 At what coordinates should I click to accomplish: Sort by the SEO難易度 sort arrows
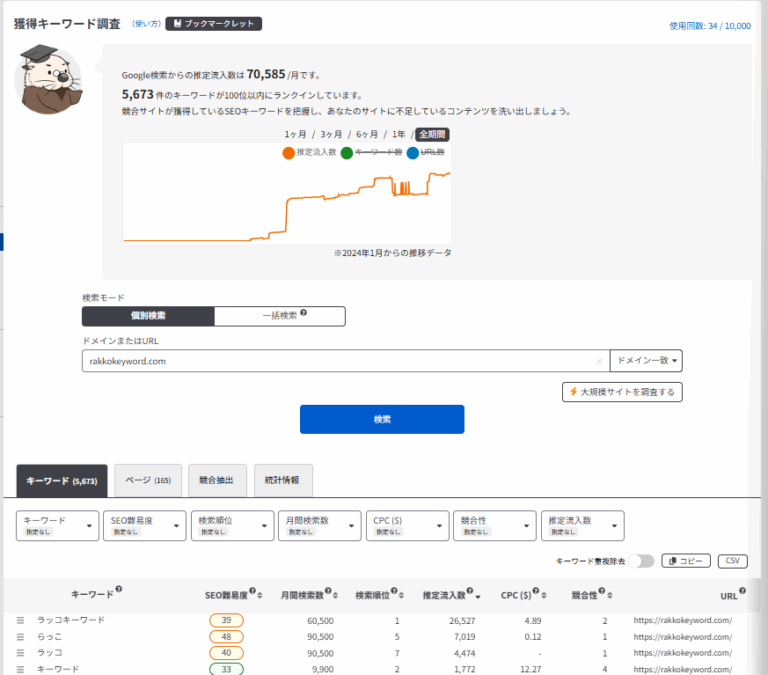[260, 596]
